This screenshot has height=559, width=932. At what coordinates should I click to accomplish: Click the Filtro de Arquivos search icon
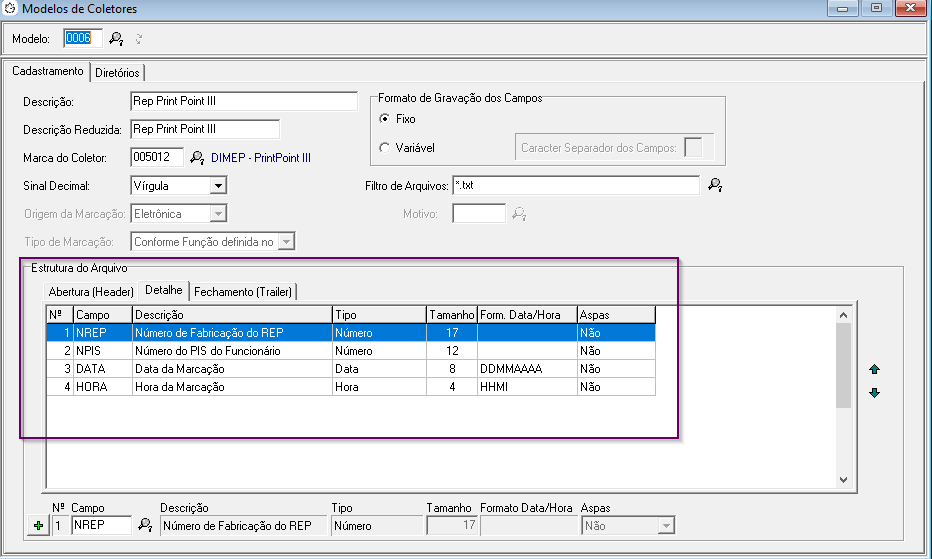click(714, 185)
